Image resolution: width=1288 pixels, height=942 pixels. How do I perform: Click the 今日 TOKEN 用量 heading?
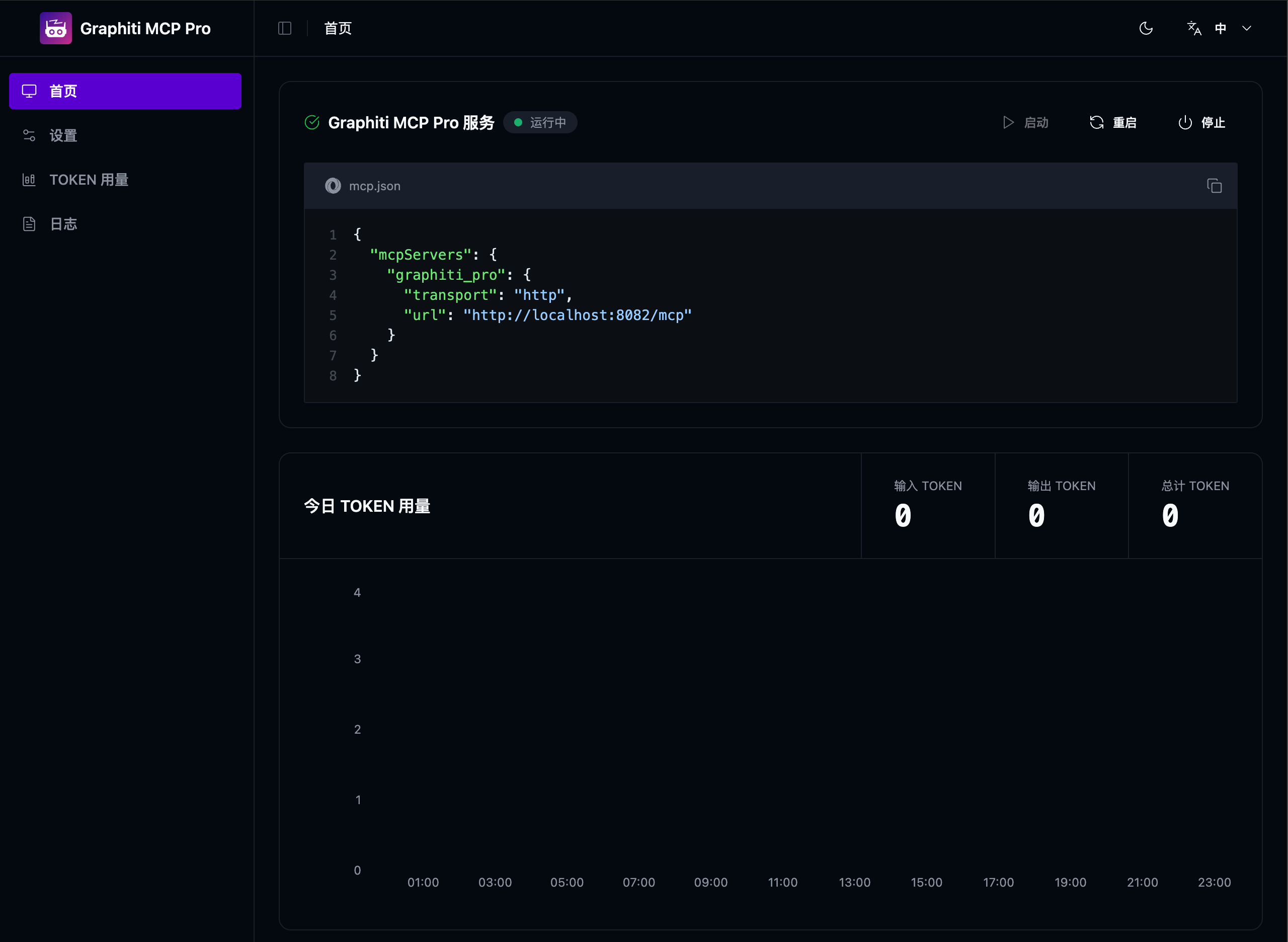[x=367, y=506]
